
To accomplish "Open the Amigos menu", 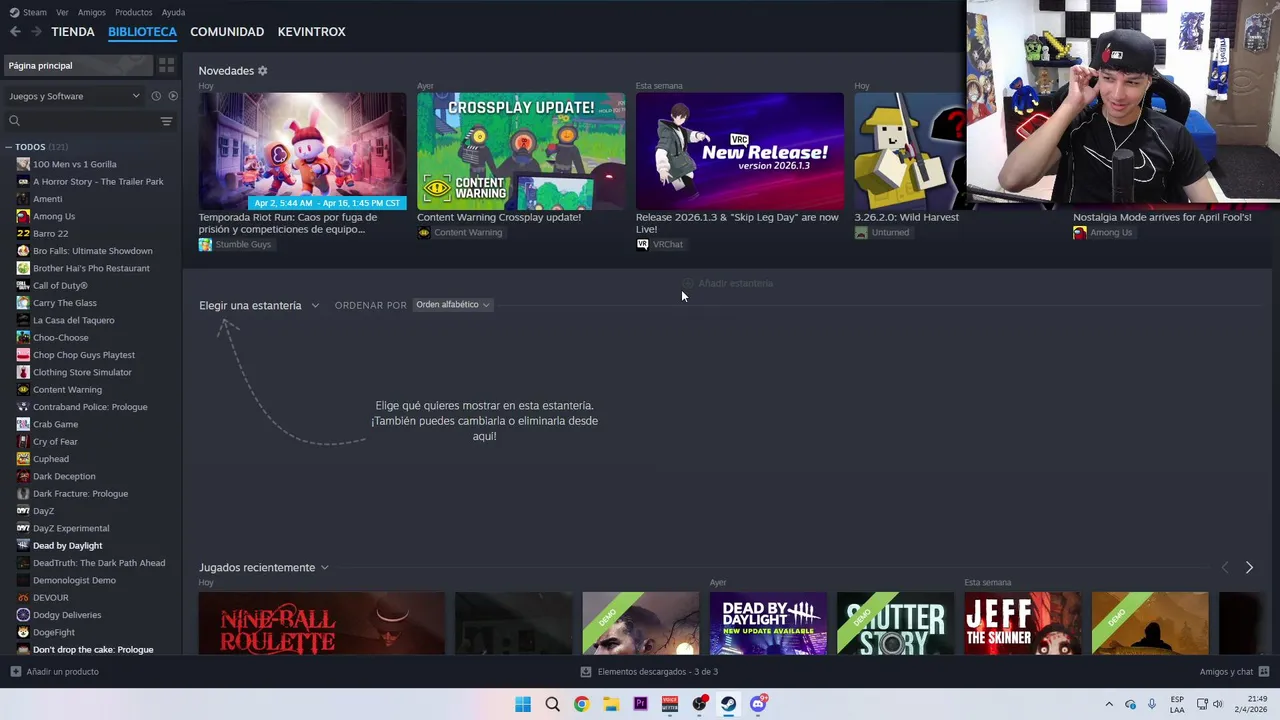I will click(x=92, y=12).
